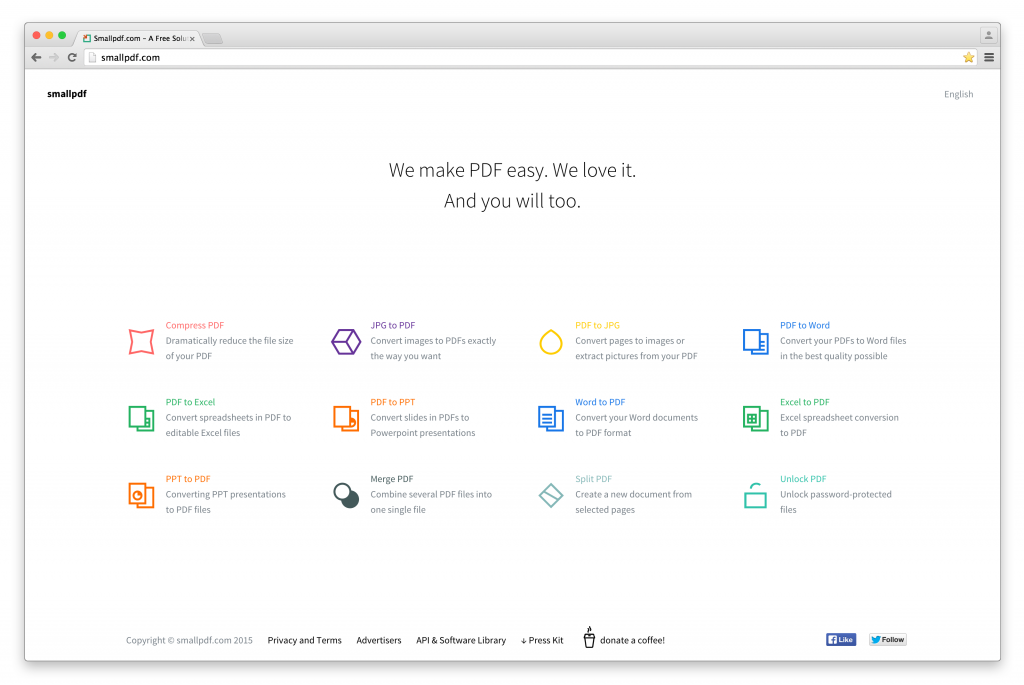Image resolution: width=1024 pixels, height=685 pixels.
Task: Bookmark the page with the star icon
Action: [968, 57]
